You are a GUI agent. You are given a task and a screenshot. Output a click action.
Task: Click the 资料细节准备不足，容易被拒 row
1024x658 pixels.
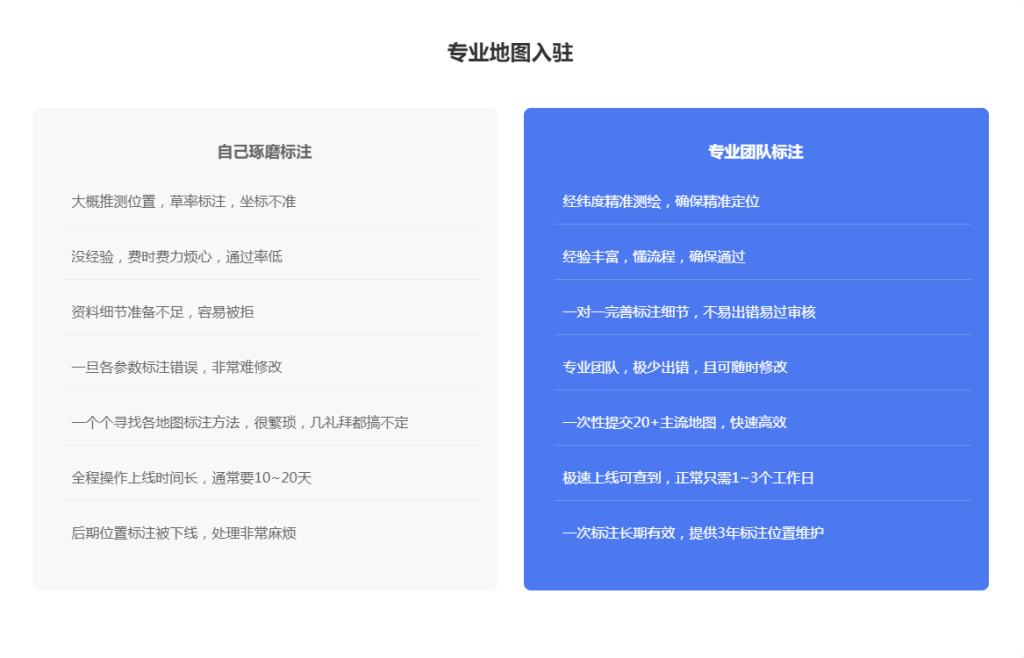point(162,312)
